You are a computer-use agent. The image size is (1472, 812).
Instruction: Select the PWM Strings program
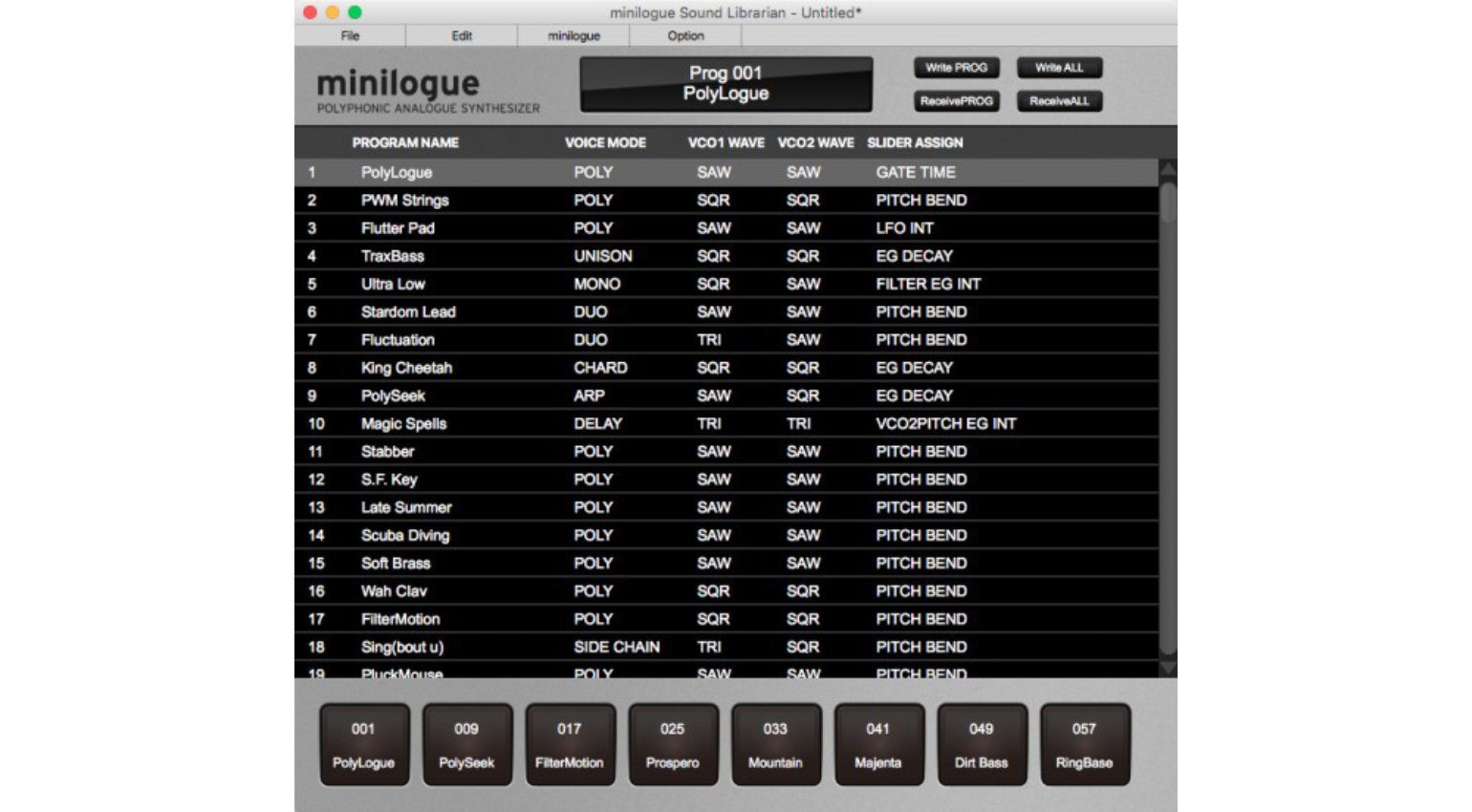coord(726,200)
